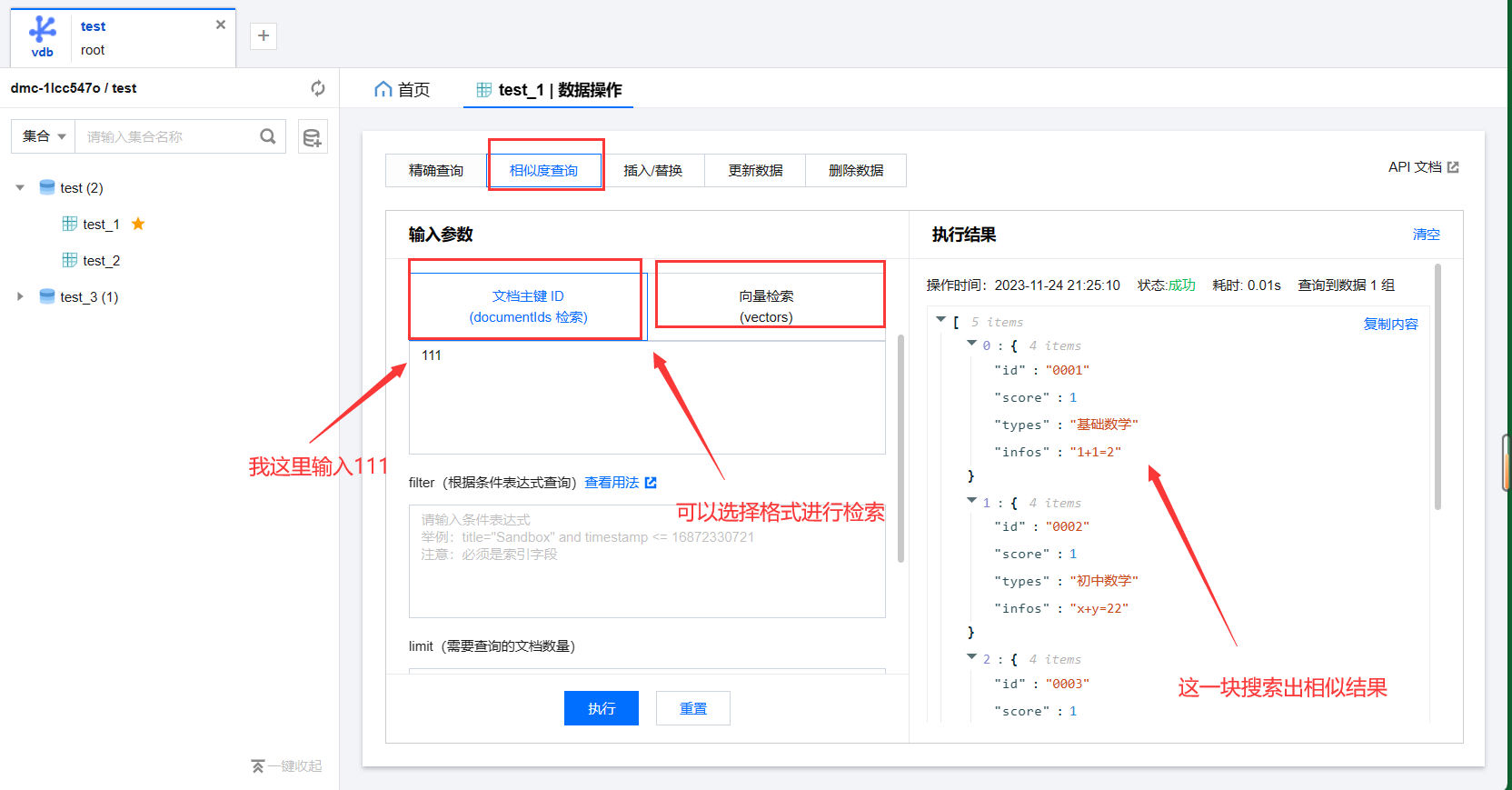Click the "0002" id value
This screenshot has height=790, width=1512.
[1067, 527]
